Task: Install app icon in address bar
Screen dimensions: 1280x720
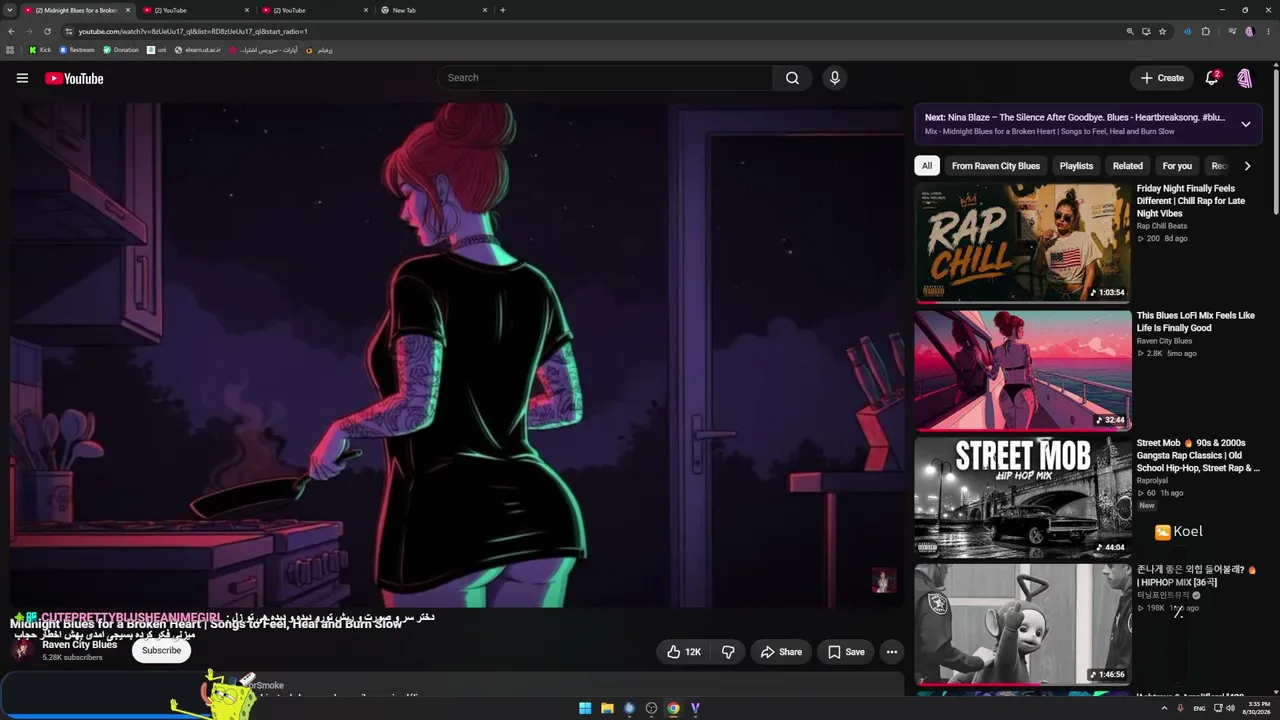Action: pyautogui.click(x=1146, y=31)
